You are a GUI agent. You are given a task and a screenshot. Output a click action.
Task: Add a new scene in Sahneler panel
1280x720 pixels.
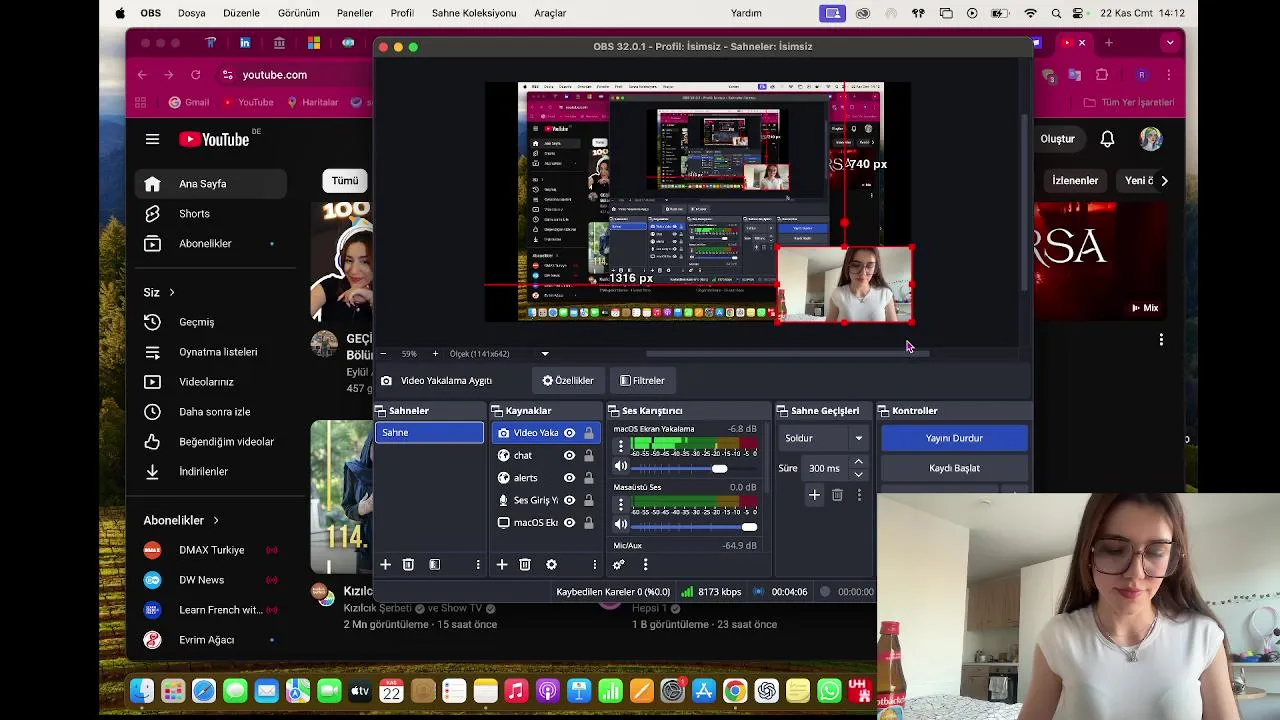pyautogui.click(x=385, y=565)
